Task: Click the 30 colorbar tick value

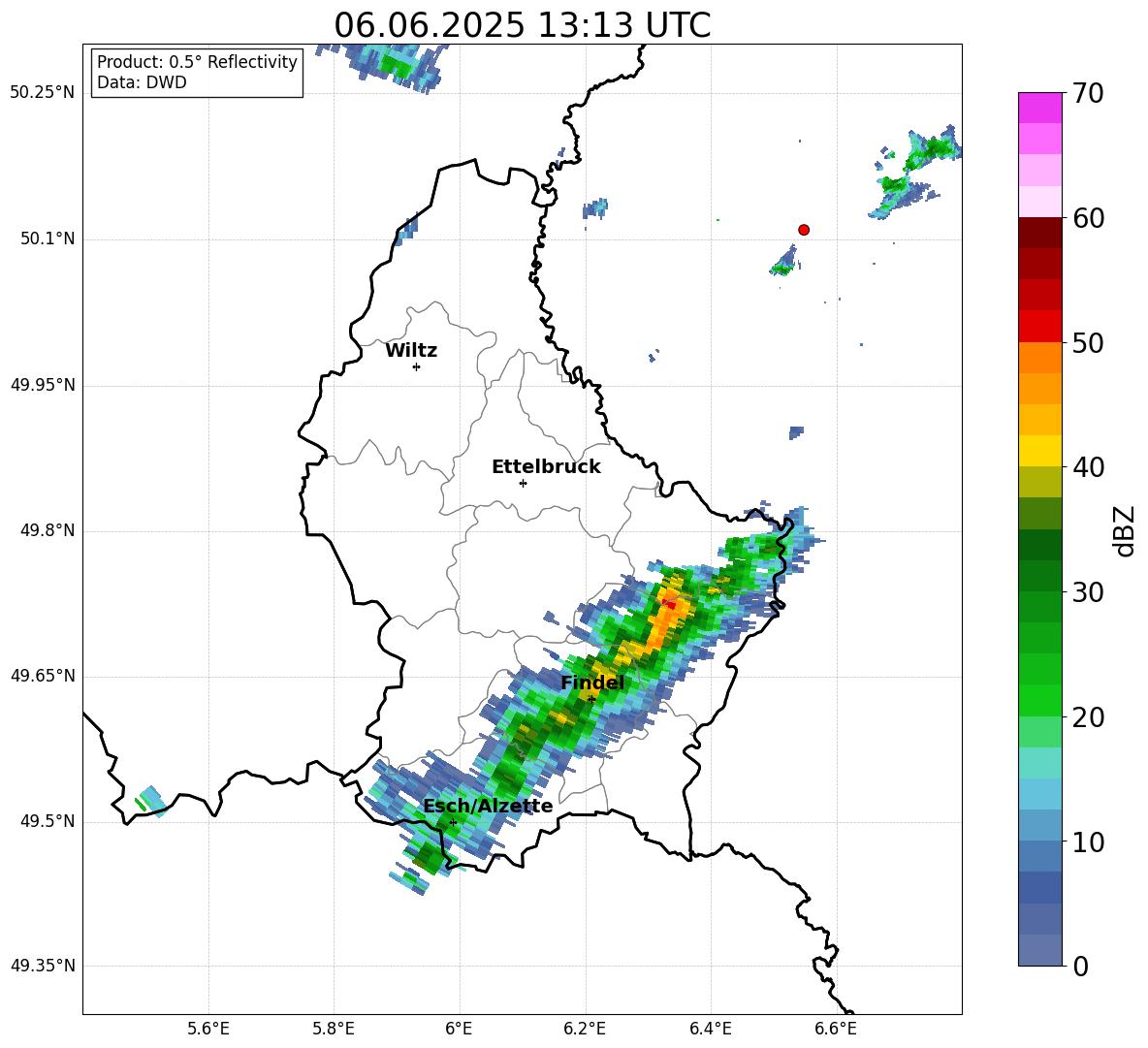Action: click(1087, 592)
